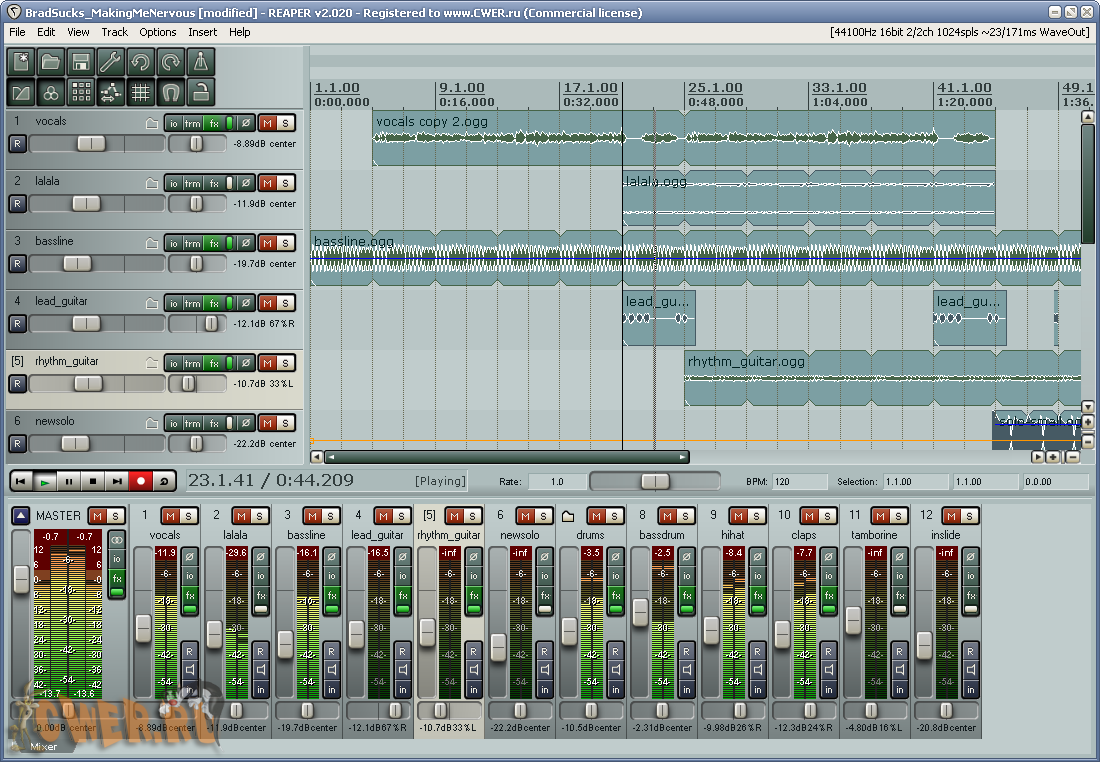This screenshot has height=762, width=1100.
Task: Click the MASTER triangle expander button
Action: (21, 516)
